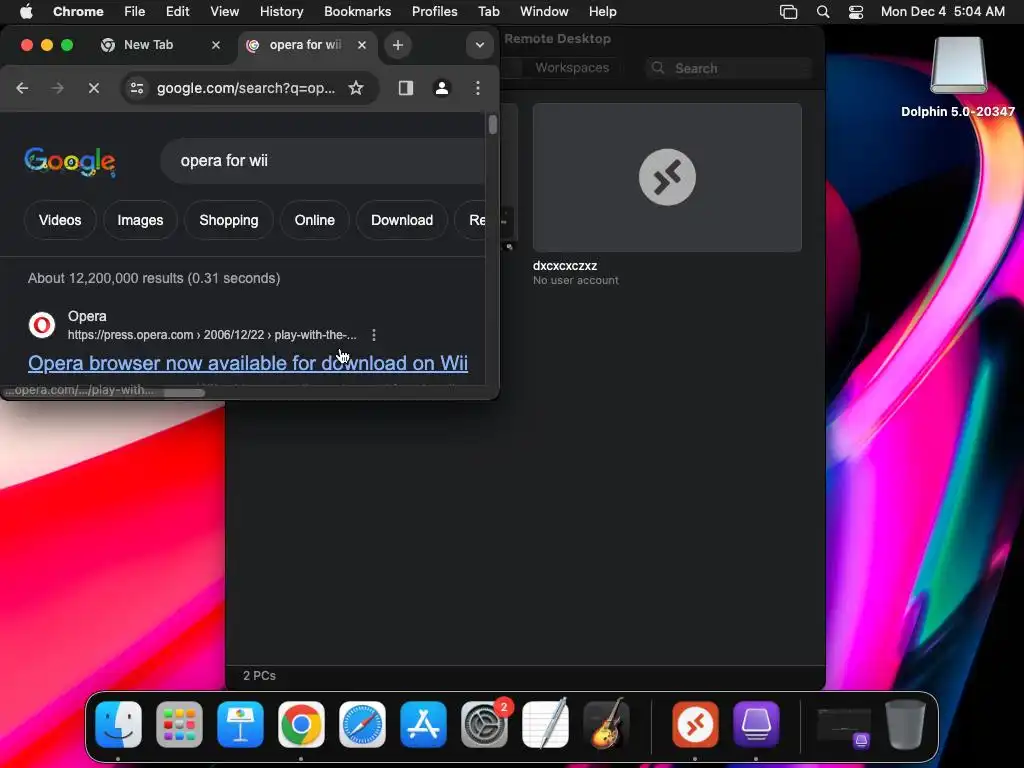
Task: Open Control Center in the menu bar
Action: (x=856, y=12)
